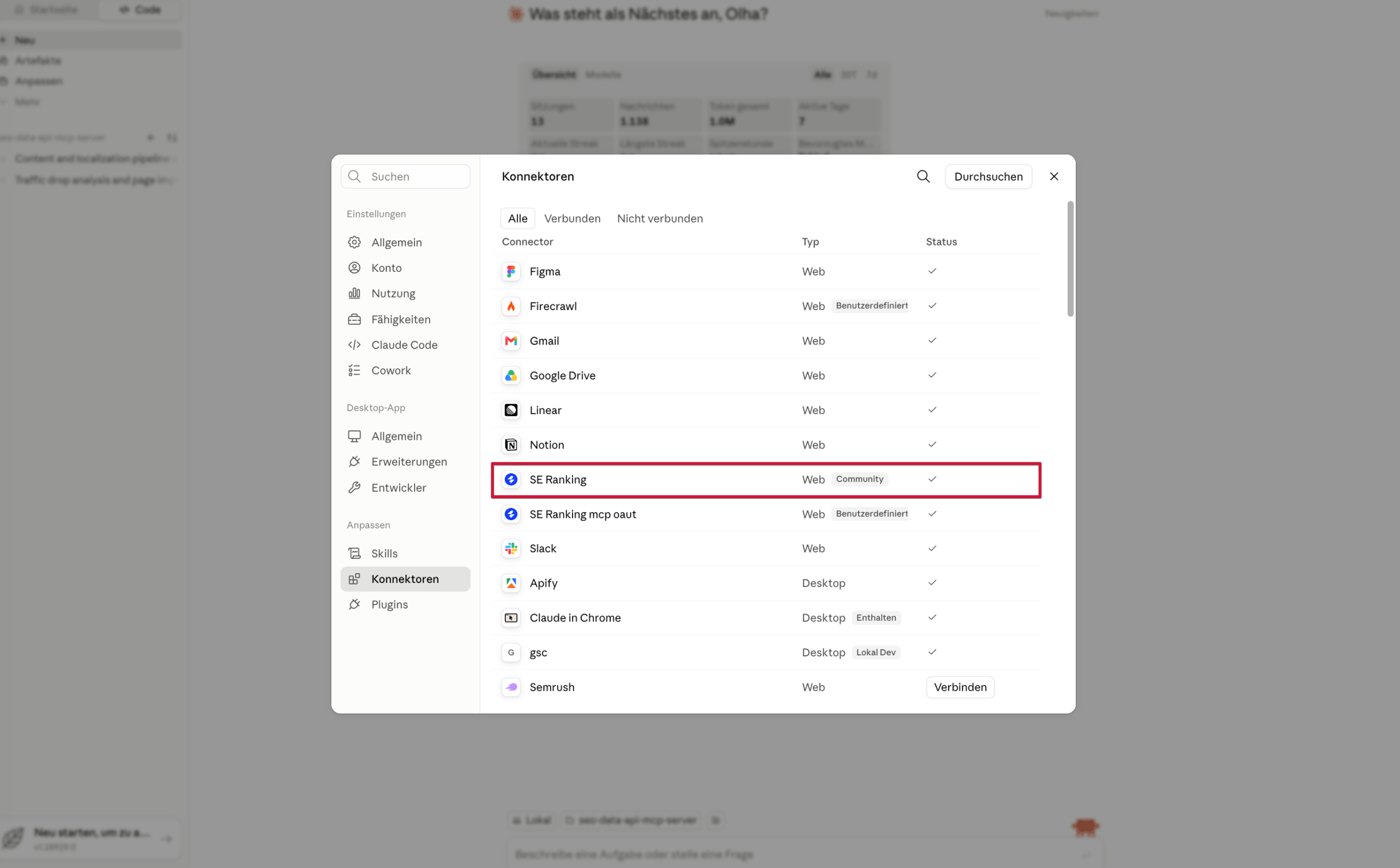
Task: Click the Status column header
Action: click(x=941, y=242)
